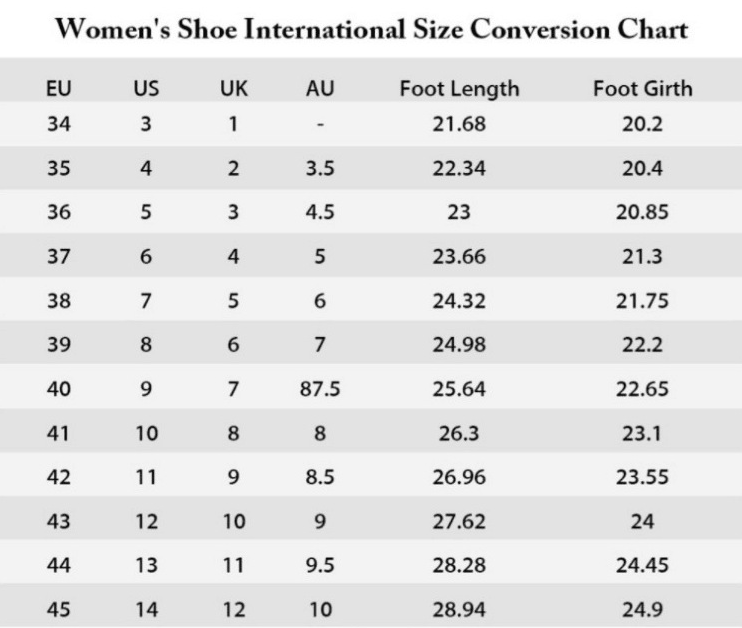
Task: Select the AU value 87.5 cell
Action: [x=320, y=389]
